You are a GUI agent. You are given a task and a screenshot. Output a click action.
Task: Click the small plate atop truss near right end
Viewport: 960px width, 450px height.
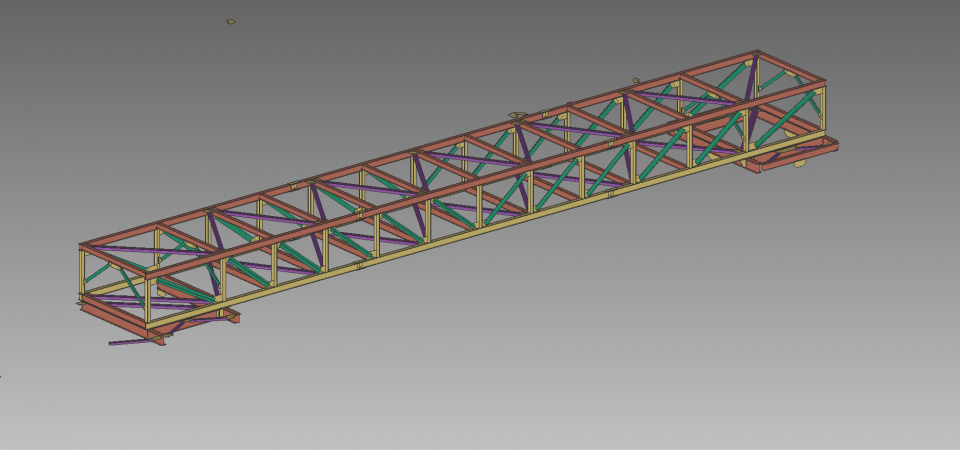click(x=635, y=81)
